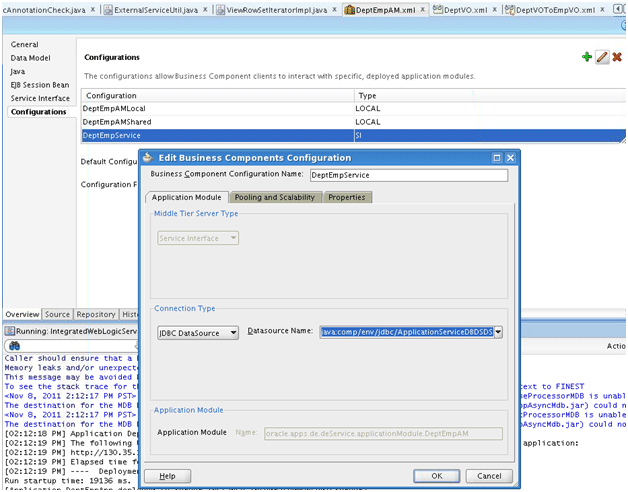This screenshot has width=628, height=492.
Task: Close the ExternalServiceUtil.java tab
Action: [x=205, y=10]
